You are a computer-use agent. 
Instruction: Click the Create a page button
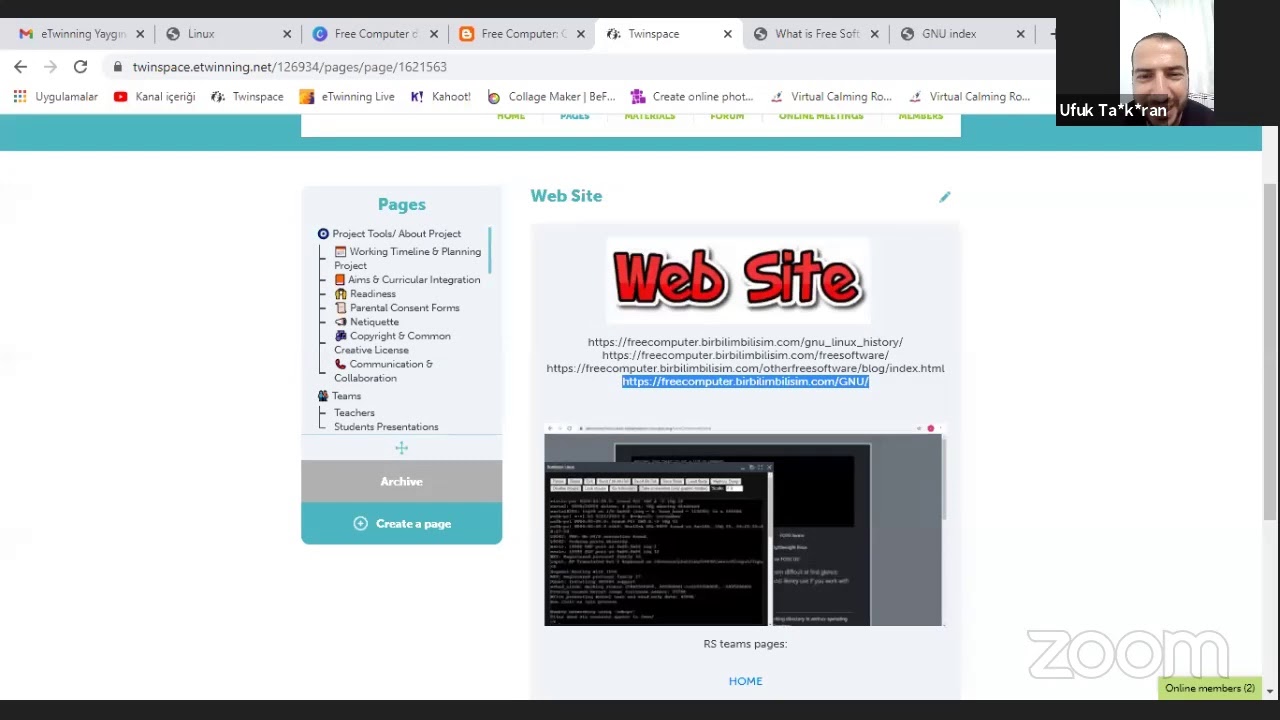point(401,524)
